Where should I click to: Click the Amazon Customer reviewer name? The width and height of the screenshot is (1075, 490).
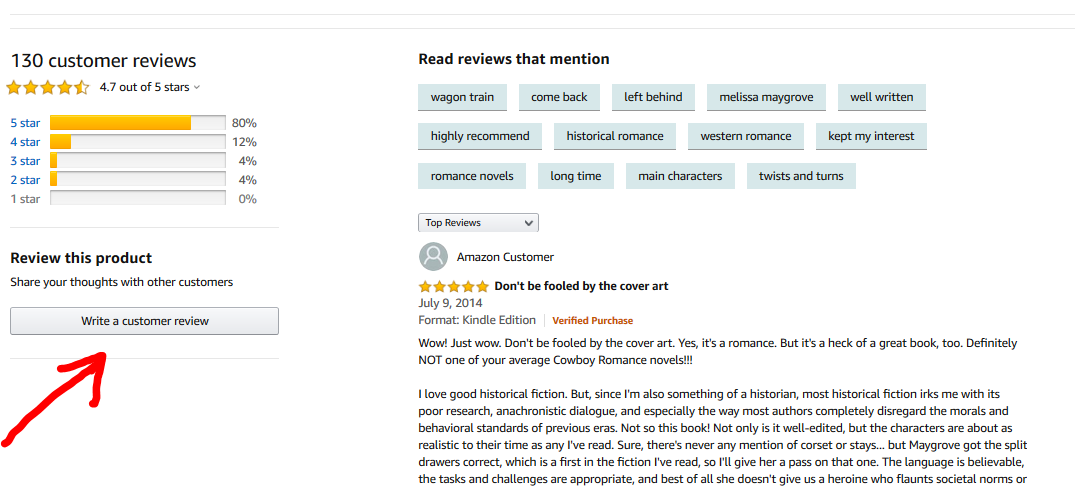(x=505, y=257)
